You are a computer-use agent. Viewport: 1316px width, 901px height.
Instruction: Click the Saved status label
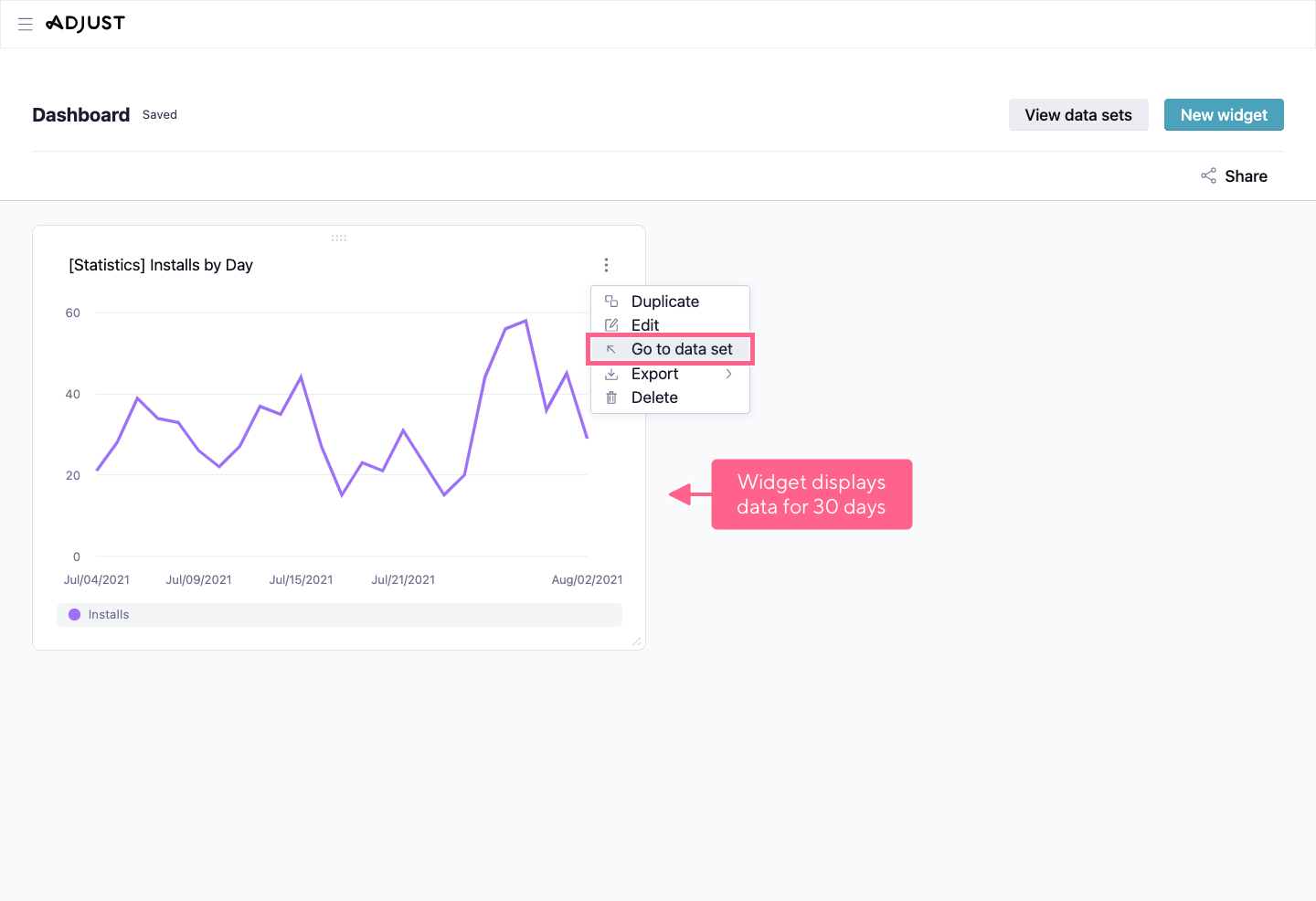click(160, 115)
